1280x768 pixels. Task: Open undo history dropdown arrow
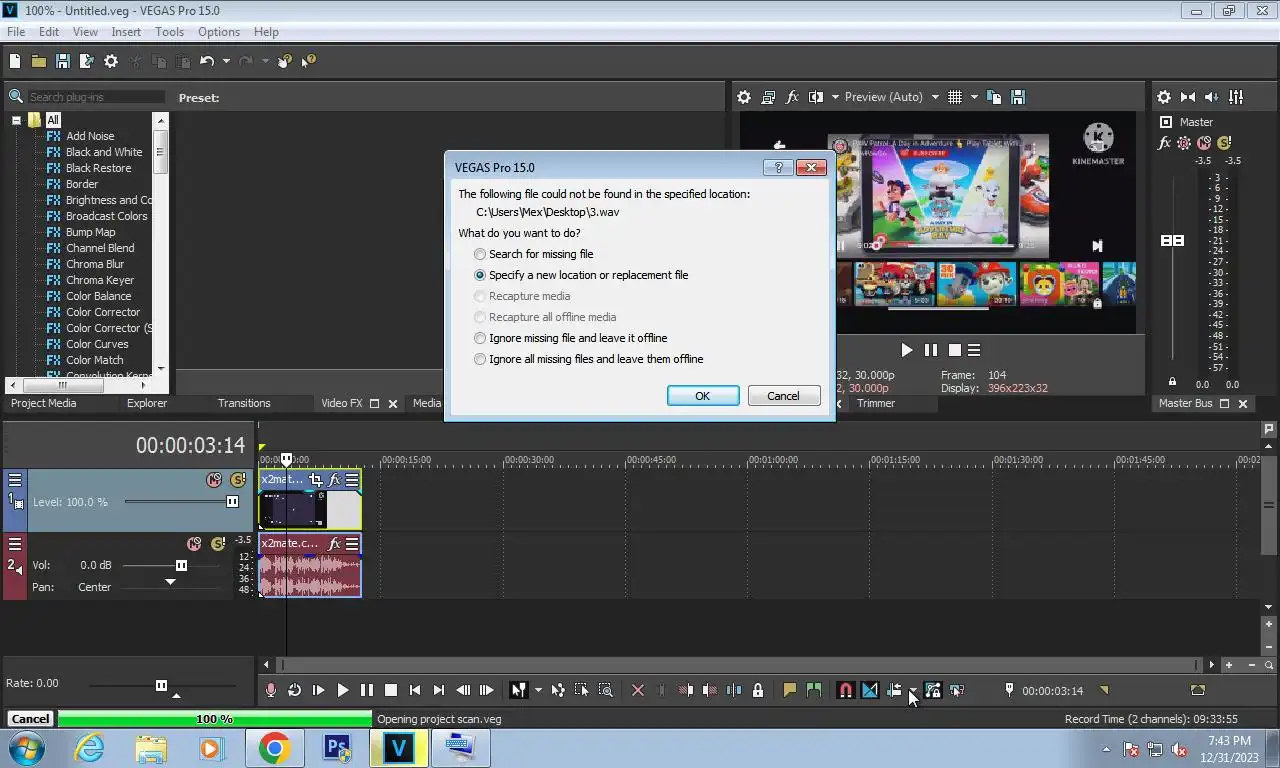pos(226,61)
